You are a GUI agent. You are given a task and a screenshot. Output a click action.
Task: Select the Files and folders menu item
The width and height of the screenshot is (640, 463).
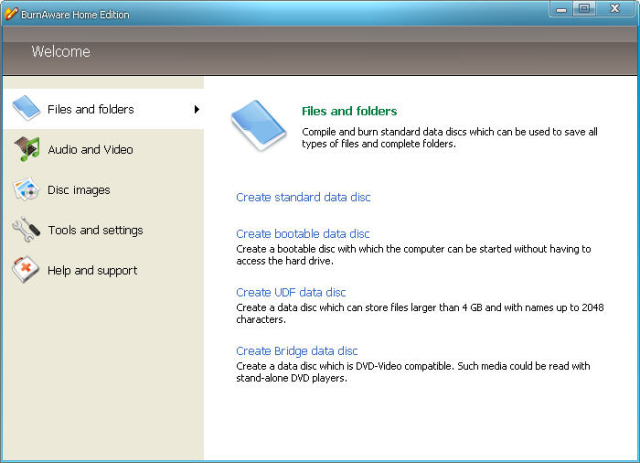103,109
